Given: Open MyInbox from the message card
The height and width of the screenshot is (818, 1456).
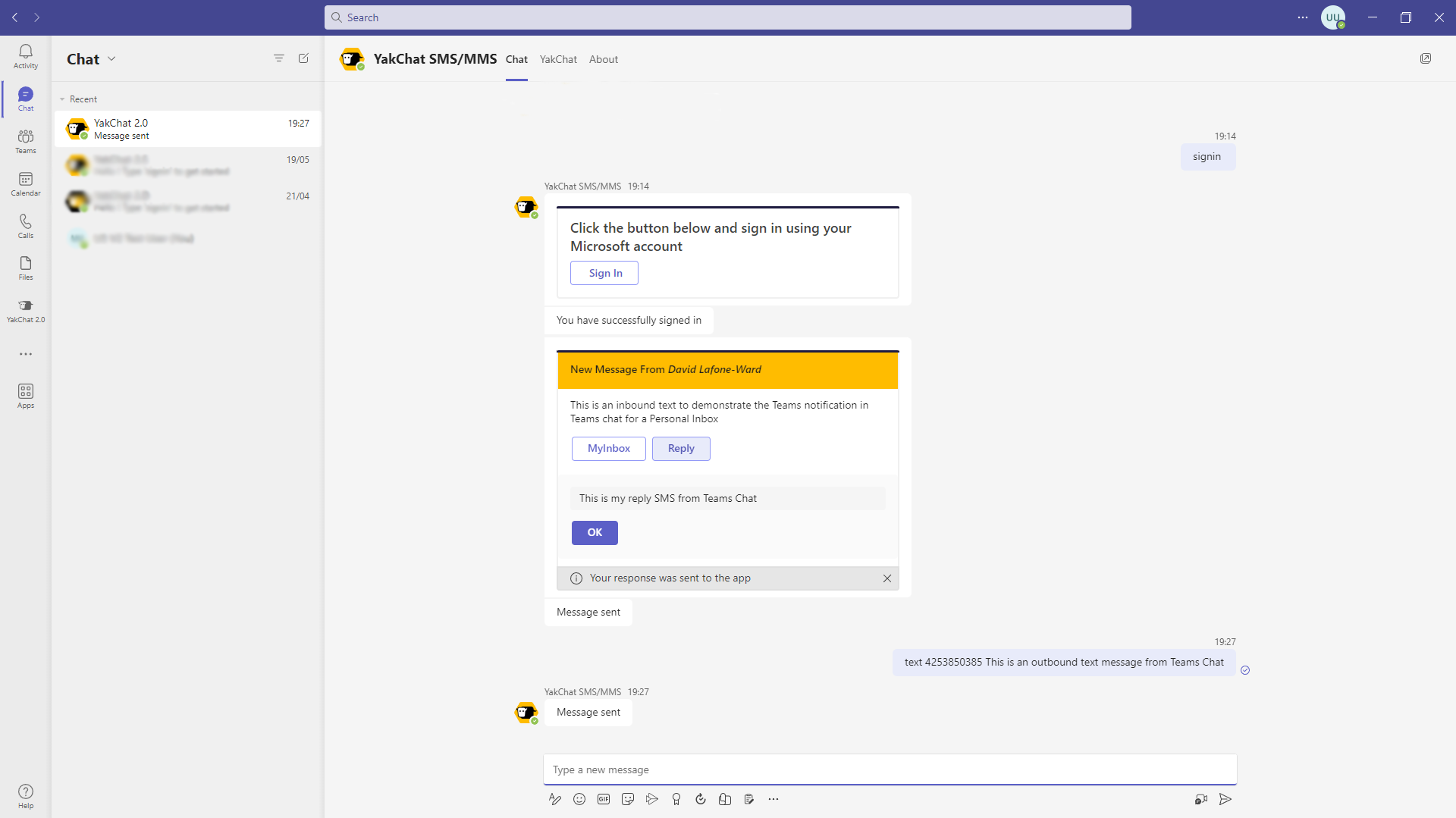Looking at the screenshot, I should (609, 448).
